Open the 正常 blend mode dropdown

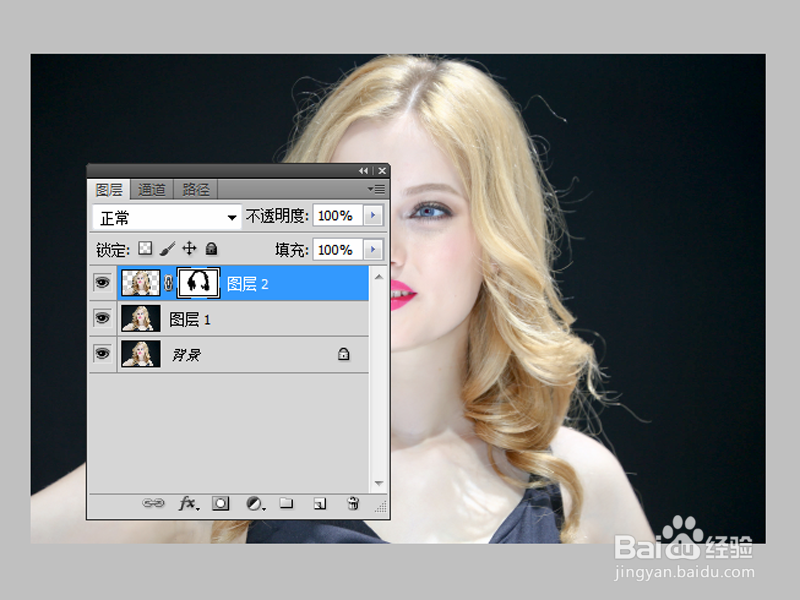coord(167,218)
